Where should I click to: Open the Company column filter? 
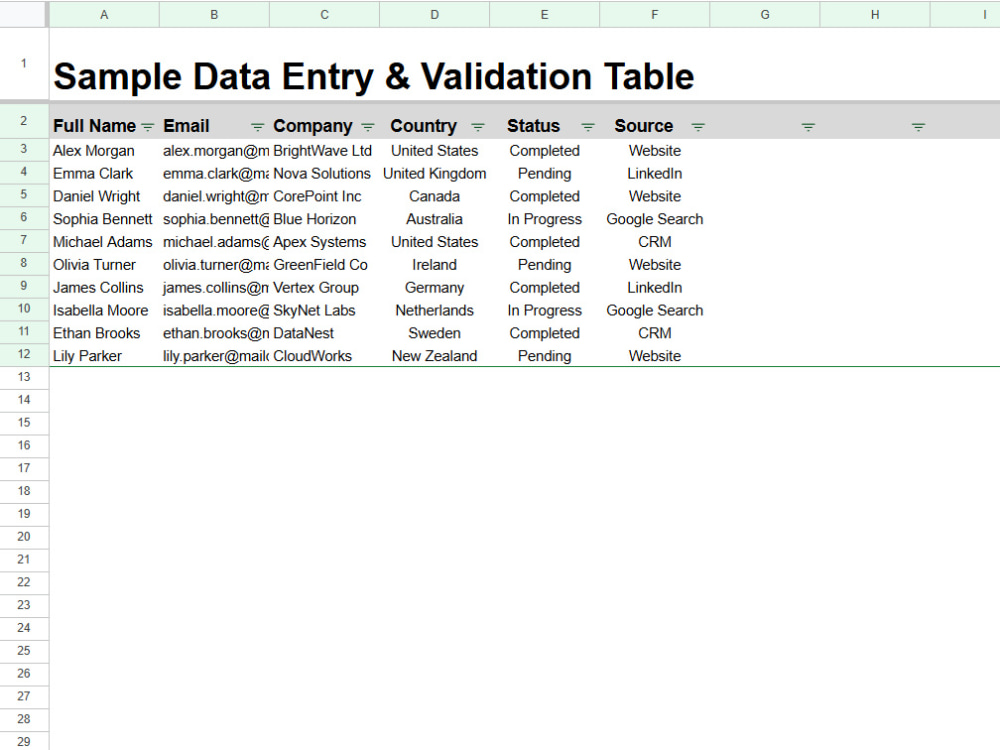(x=368, y=127)
